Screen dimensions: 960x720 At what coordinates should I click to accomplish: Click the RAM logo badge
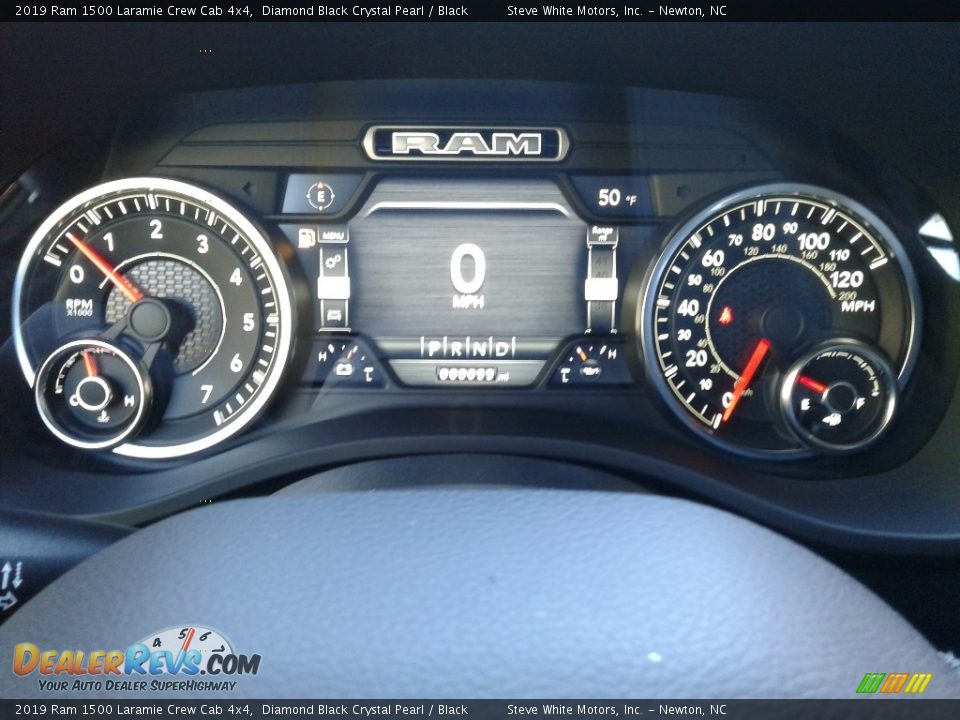466,144
